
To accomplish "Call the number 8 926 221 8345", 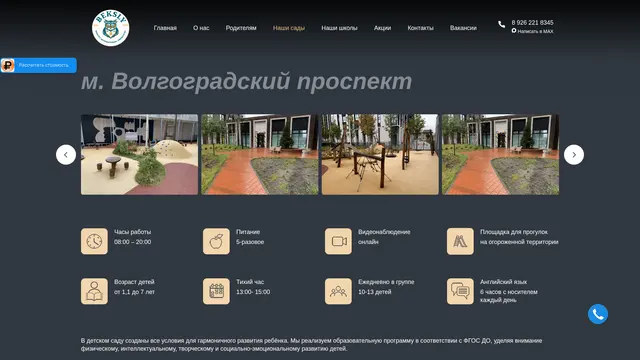I will click(532, 22).
